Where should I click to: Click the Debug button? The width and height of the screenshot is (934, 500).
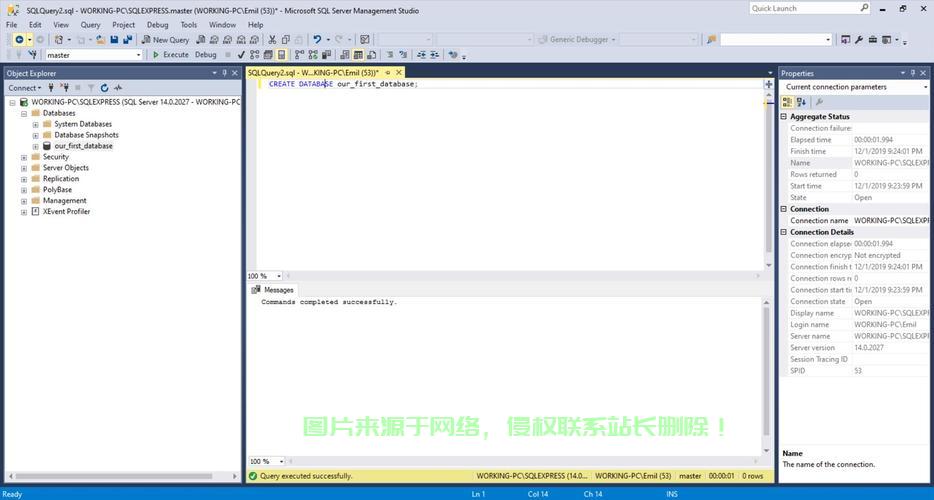point(206,55)
